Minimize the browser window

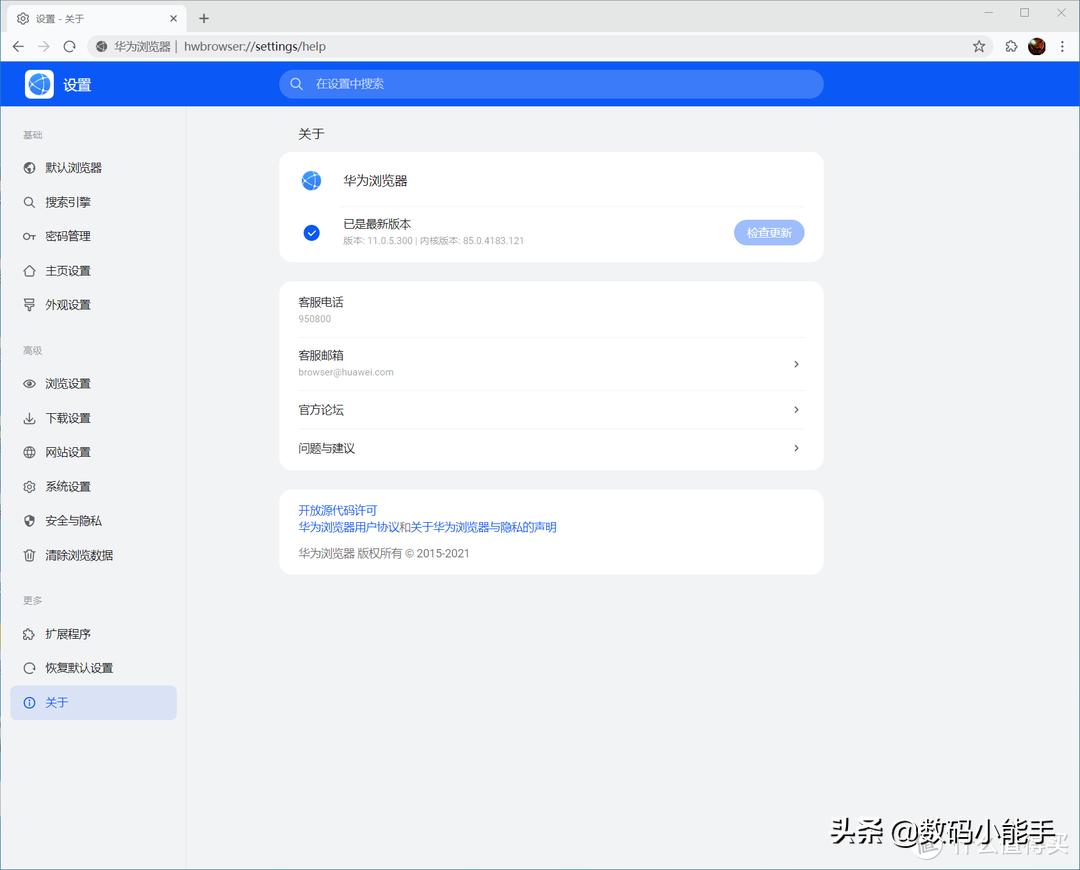(x=988, y=13)
